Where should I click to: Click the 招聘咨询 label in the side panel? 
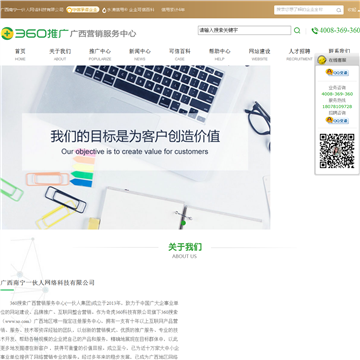(x=337, y=113)
